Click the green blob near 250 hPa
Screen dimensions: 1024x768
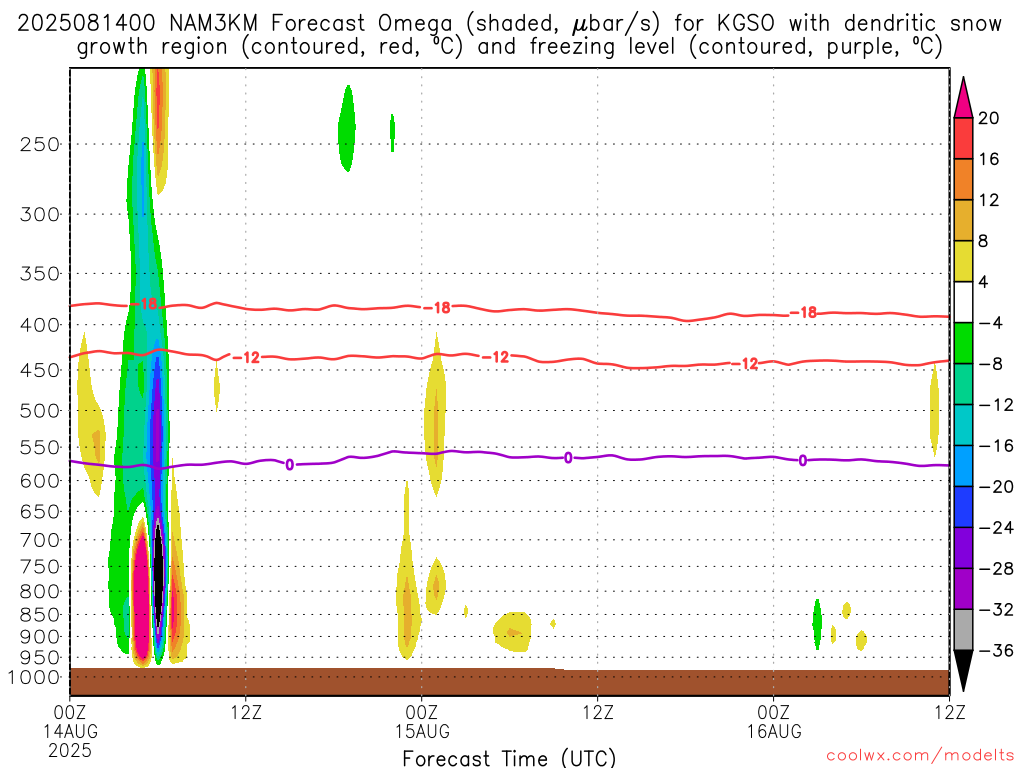(347, 129)
